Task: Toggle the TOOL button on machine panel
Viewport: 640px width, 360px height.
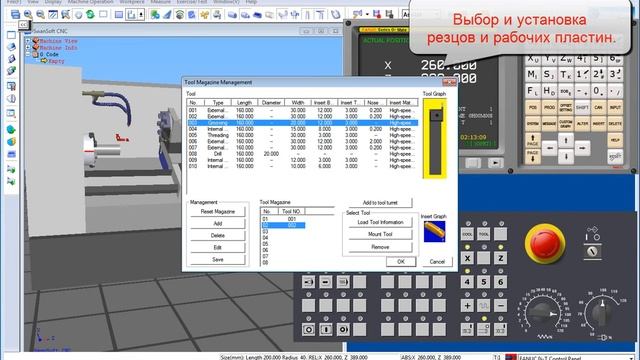Action: coord(484,234)
